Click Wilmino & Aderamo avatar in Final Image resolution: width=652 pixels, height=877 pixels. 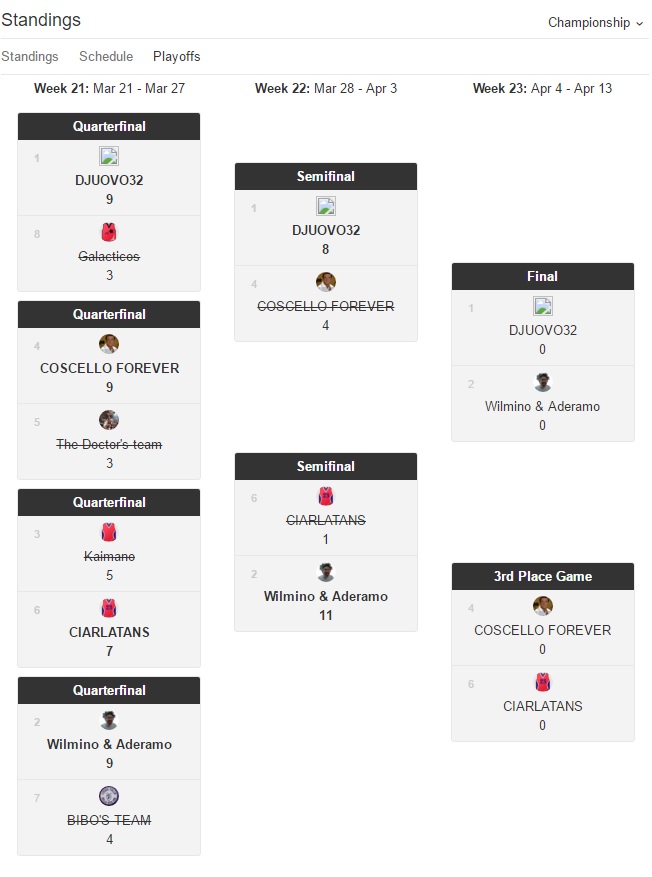543,382
